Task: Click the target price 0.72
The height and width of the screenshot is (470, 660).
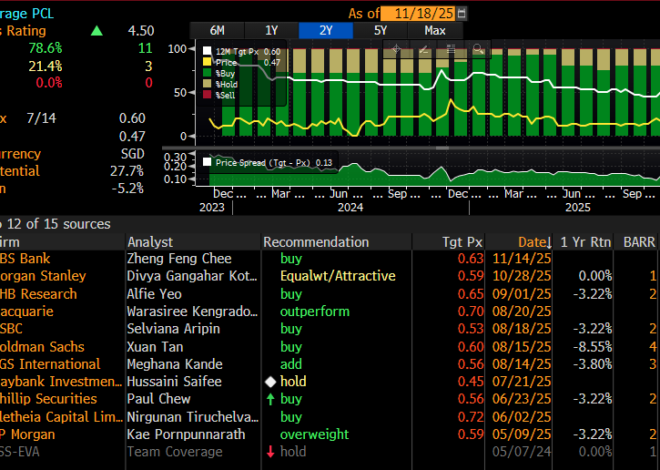Action: pos(471,417)
